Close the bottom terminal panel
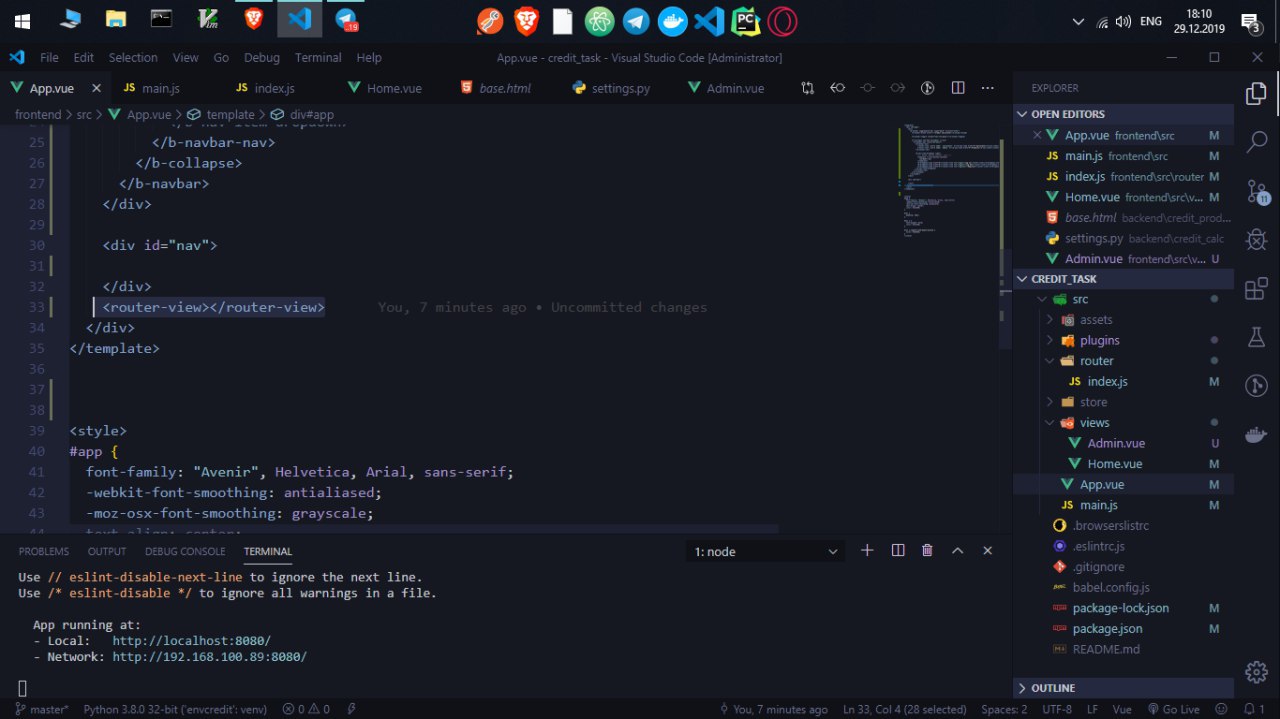Screen dimensions: 1280x719 pos(988,551)
